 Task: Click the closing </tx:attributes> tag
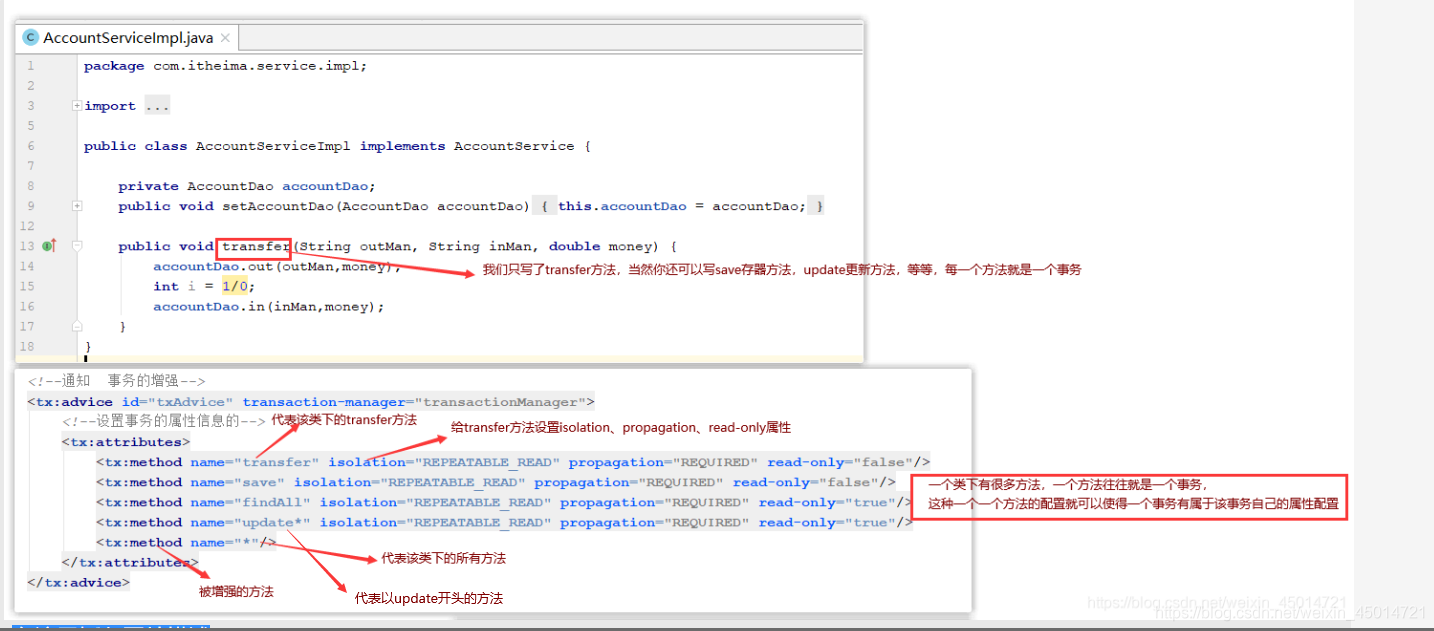click(130, 562)
